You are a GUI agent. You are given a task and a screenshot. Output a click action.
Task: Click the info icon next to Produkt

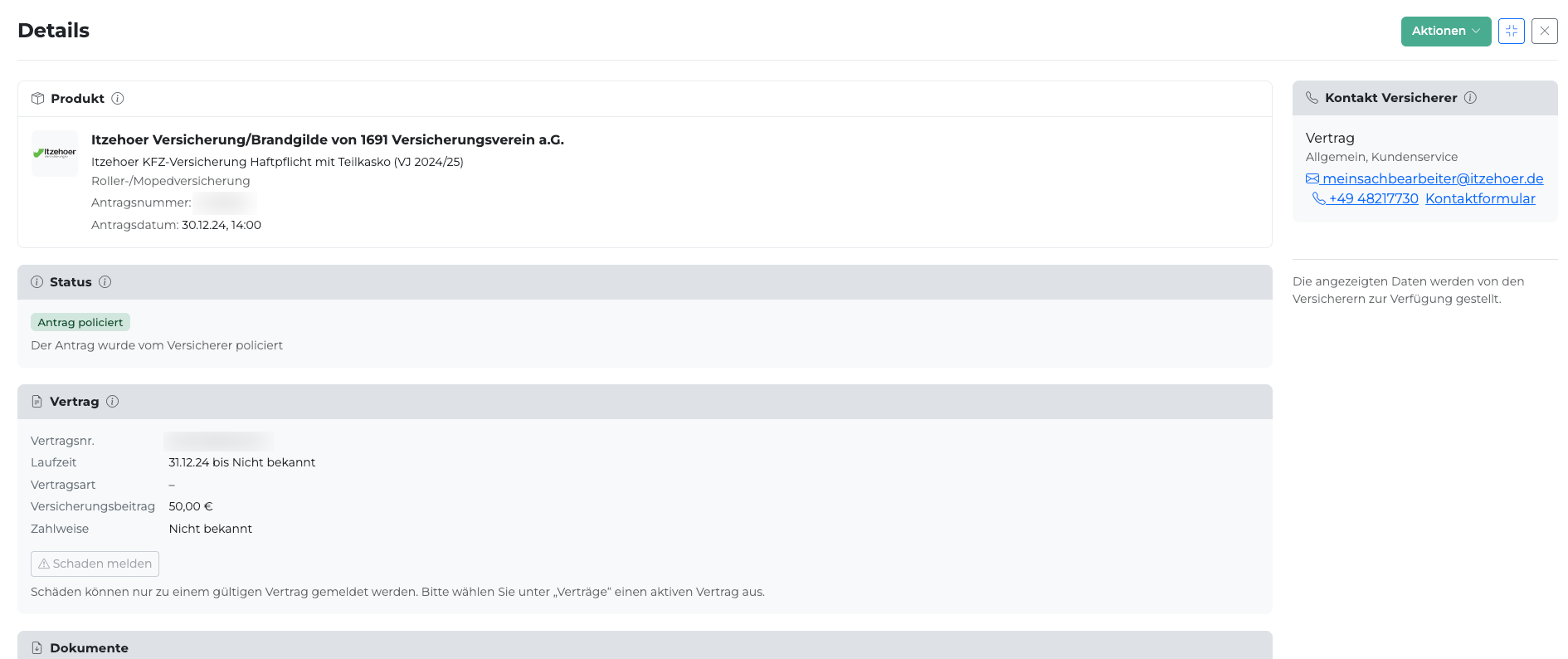[x=118, y=99]
